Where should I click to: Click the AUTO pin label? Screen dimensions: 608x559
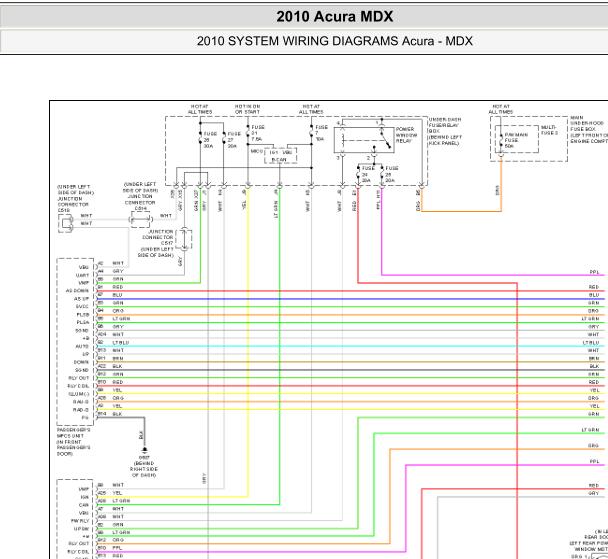82,346
